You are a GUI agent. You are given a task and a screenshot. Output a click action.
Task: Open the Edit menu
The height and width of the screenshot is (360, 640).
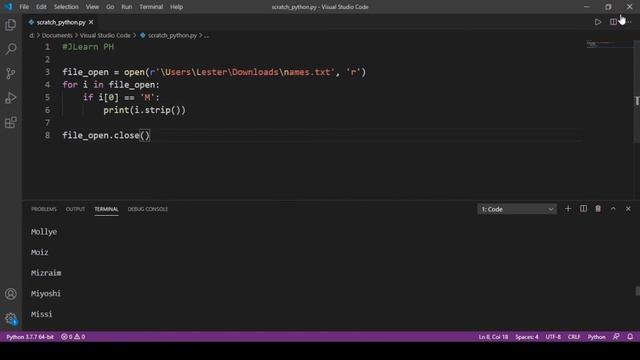point(41,7)
